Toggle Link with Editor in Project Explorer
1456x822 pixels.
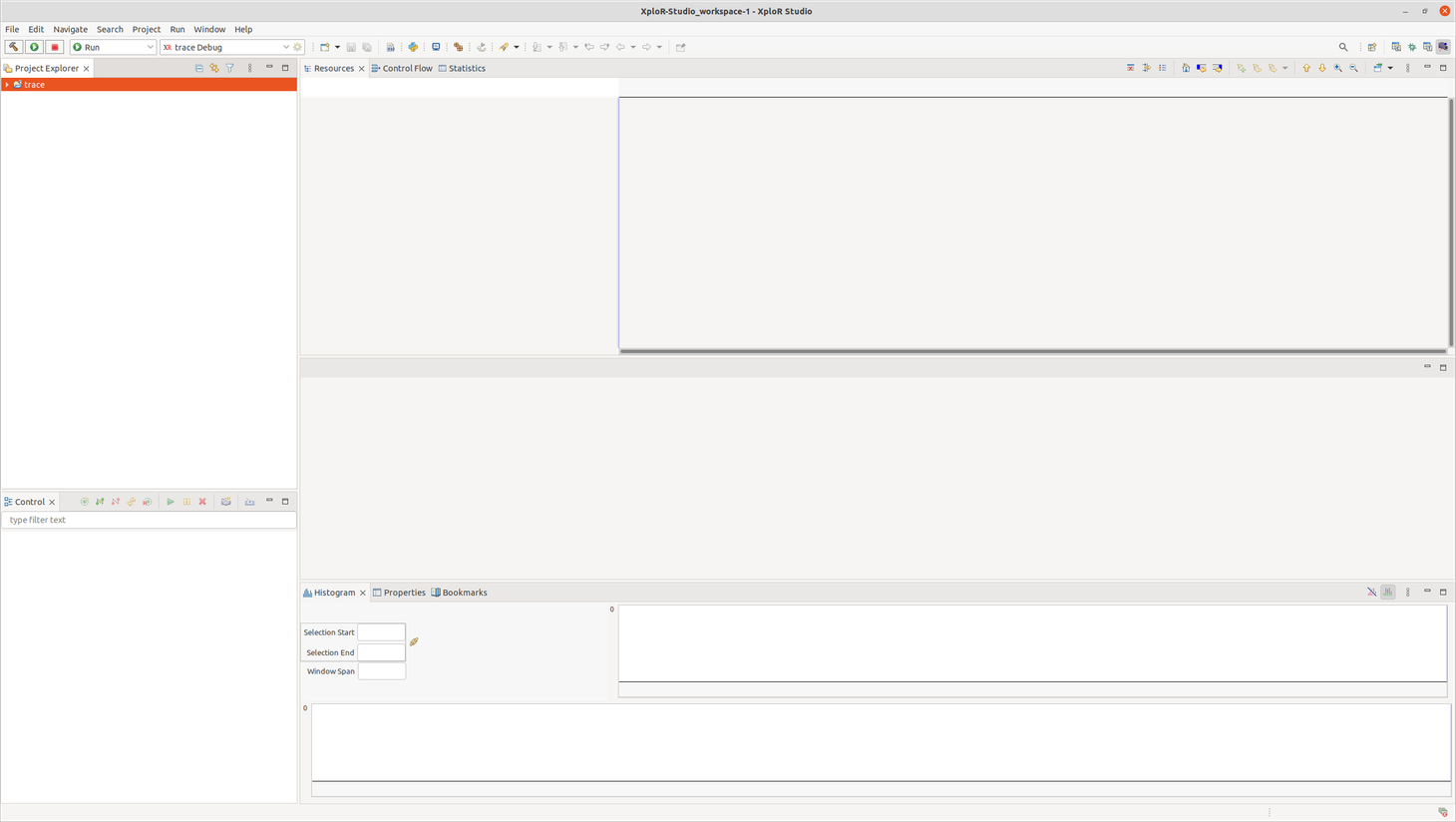click(214, 68)
